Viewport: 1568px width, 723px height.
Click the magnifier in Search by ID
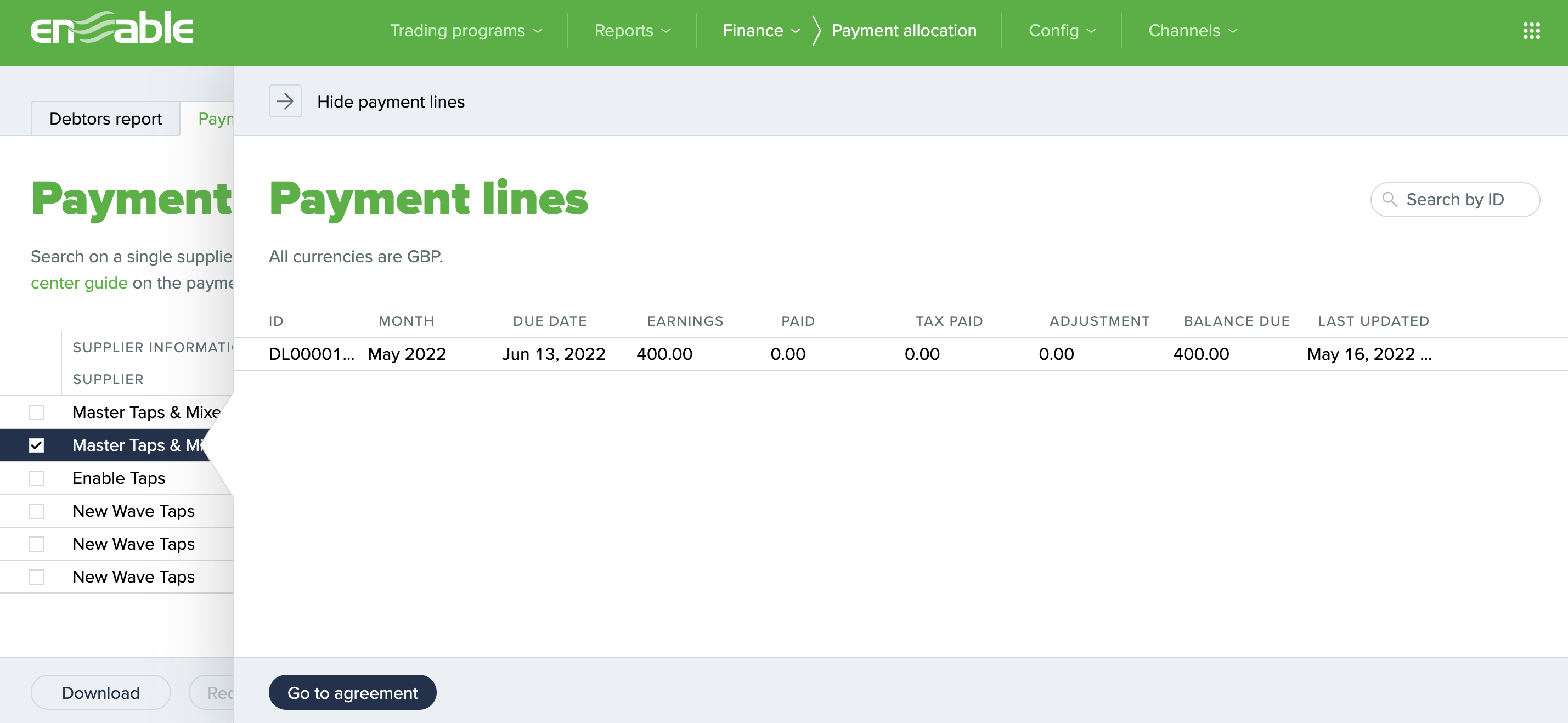[1391, 199]
